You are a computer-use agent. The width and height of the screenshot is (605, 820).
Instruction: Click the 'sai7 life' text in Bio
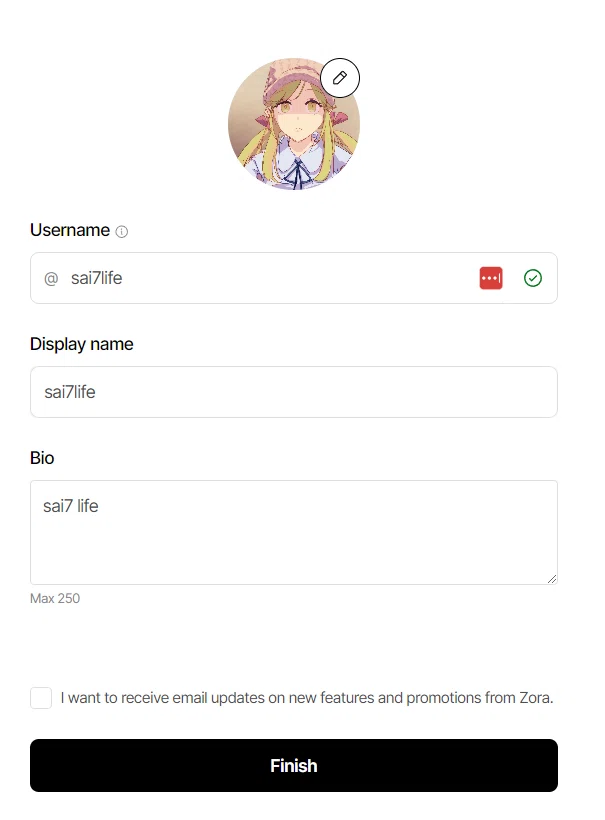71,506
